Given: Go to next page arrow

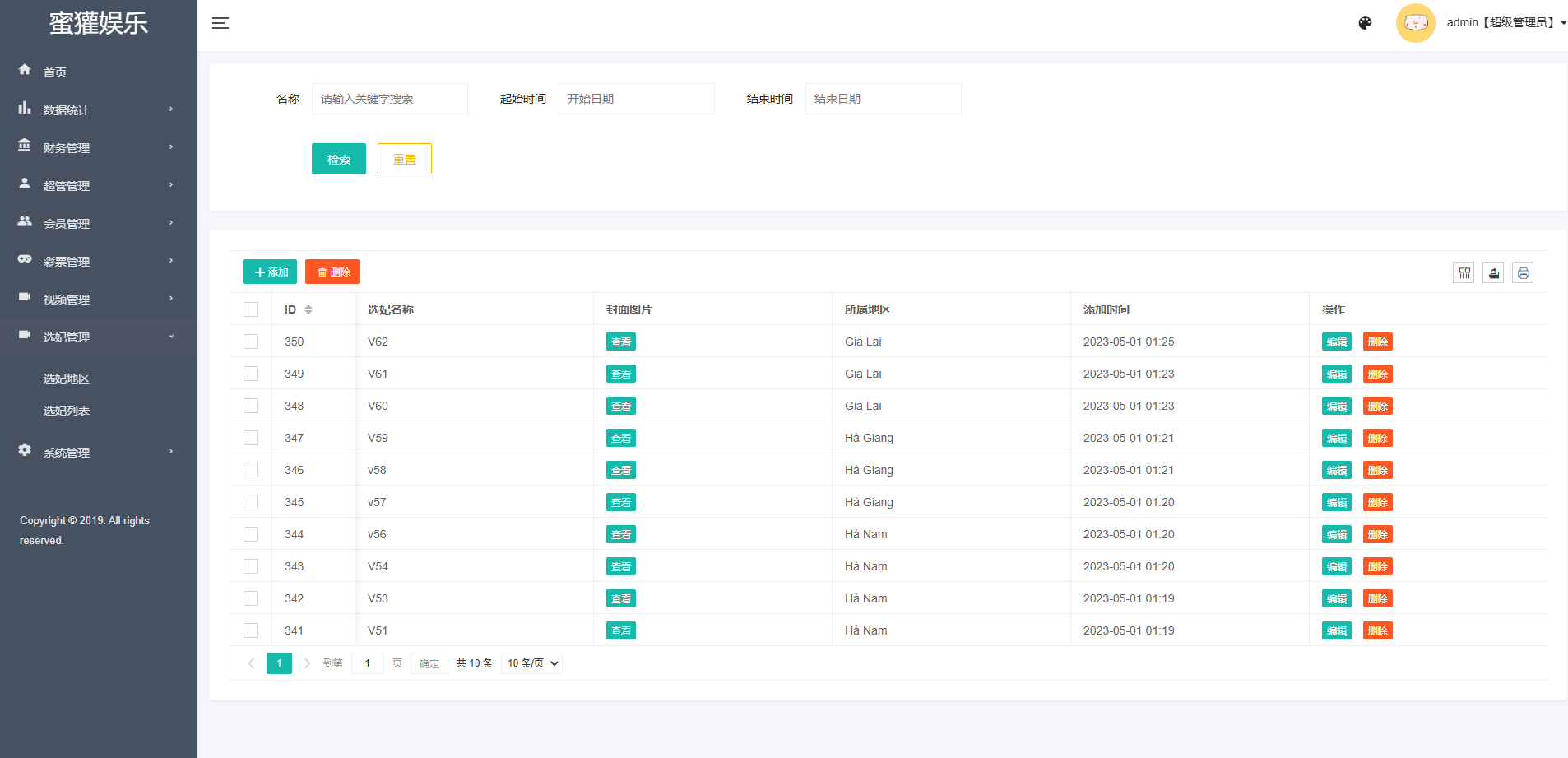Looking at the screenshot, I should pyautogui.click(x=307, y=663).
